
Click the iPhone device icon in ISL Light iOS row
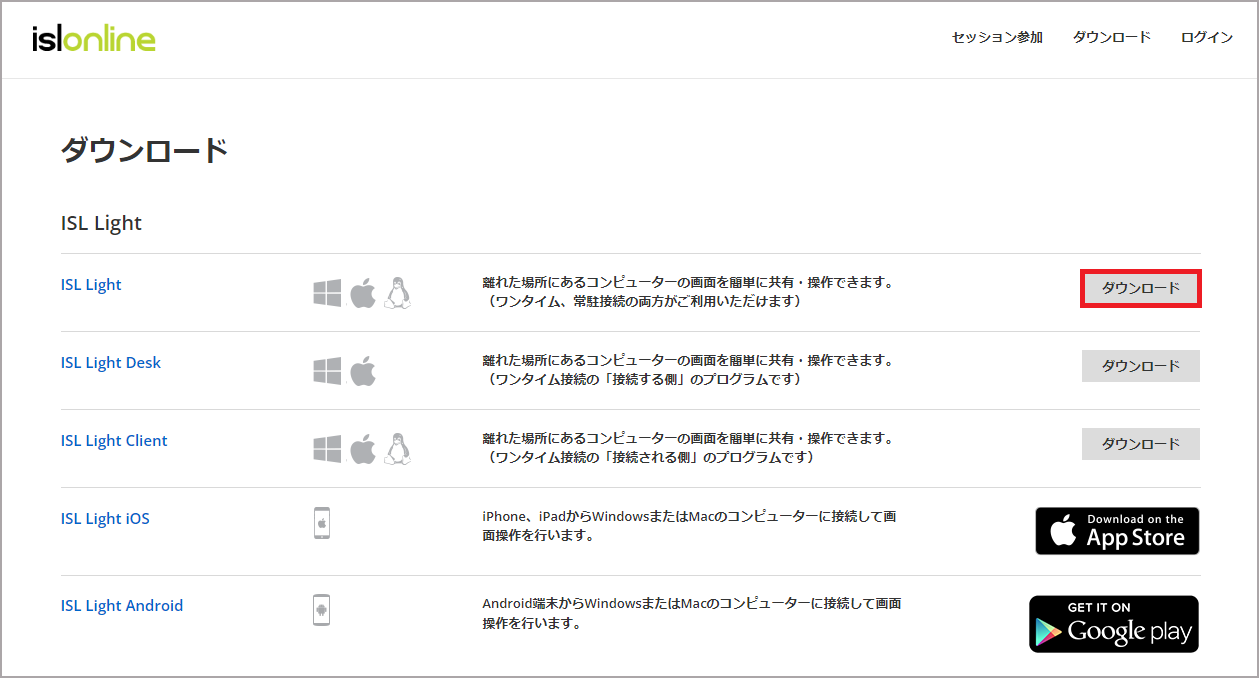click(x=321, y=523)
